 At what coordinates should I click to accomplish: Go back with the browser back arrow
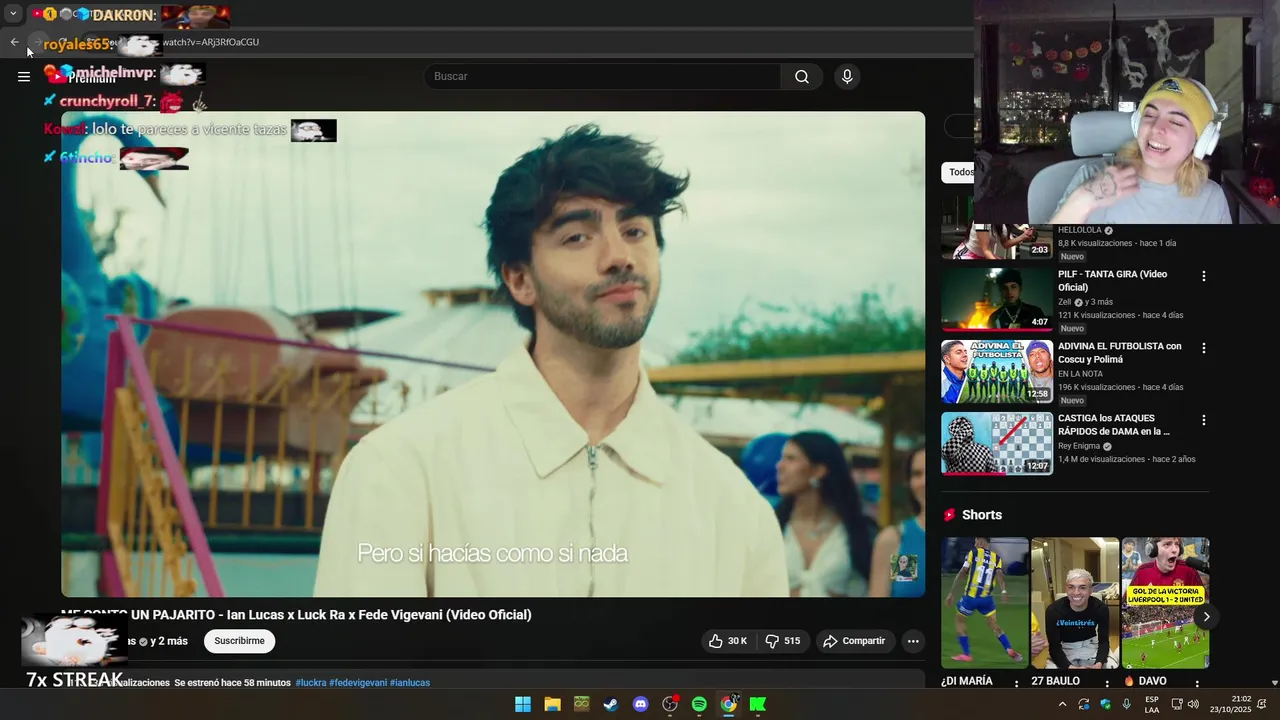[14, 42]
